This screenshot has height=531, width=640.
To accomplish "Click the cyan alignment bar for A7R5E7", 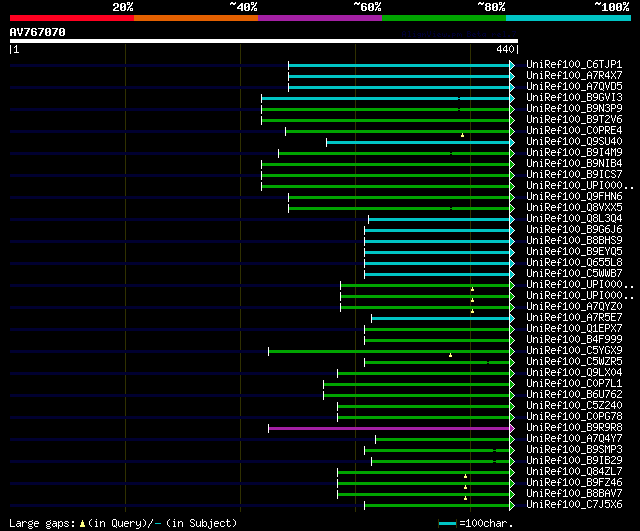I will [440, 318].
